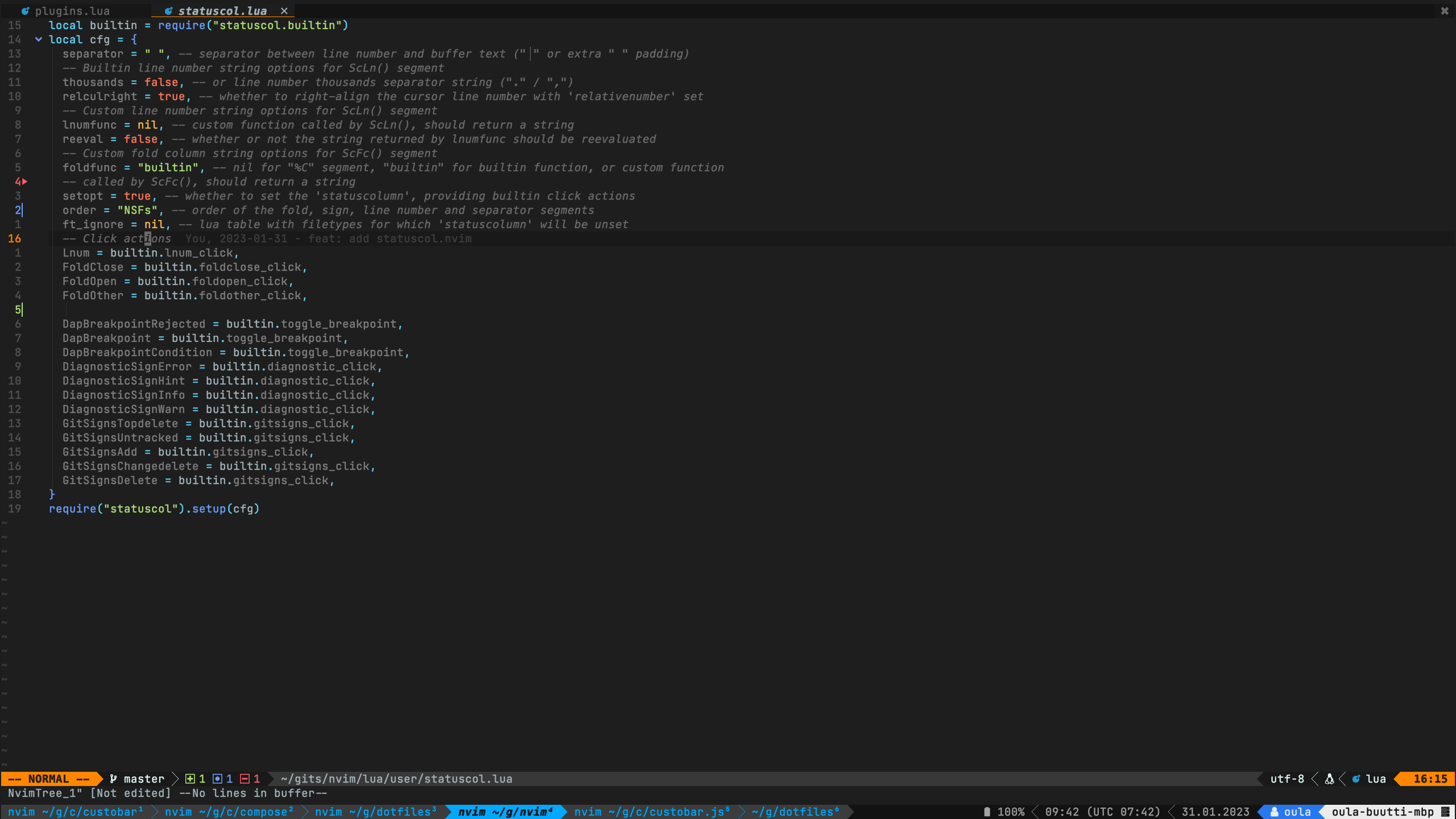Select the git branch icon beside master
This screenshot has height=819, width=1456.
click(114, 779)
